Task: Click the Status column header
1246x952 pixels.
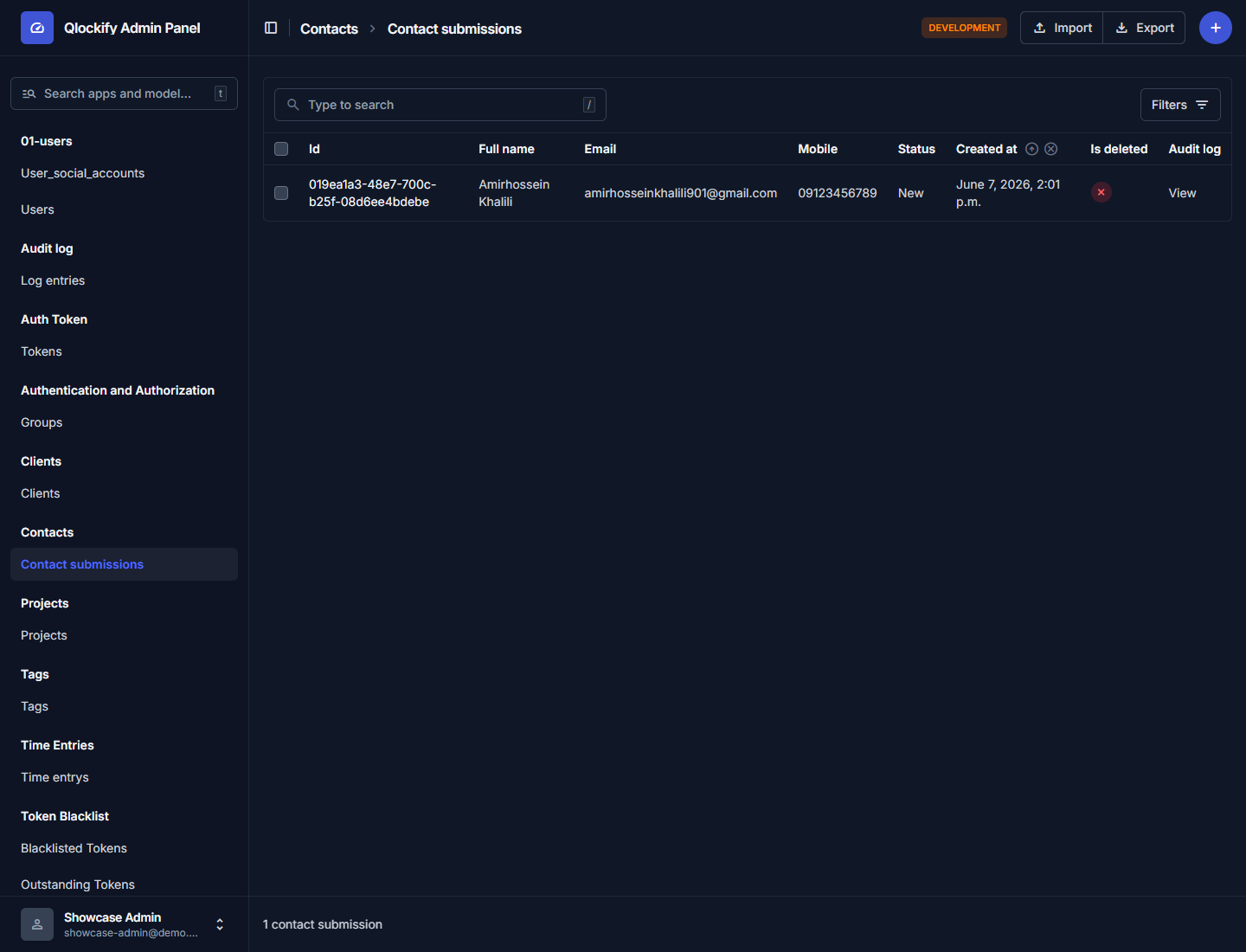Action: 916,149
